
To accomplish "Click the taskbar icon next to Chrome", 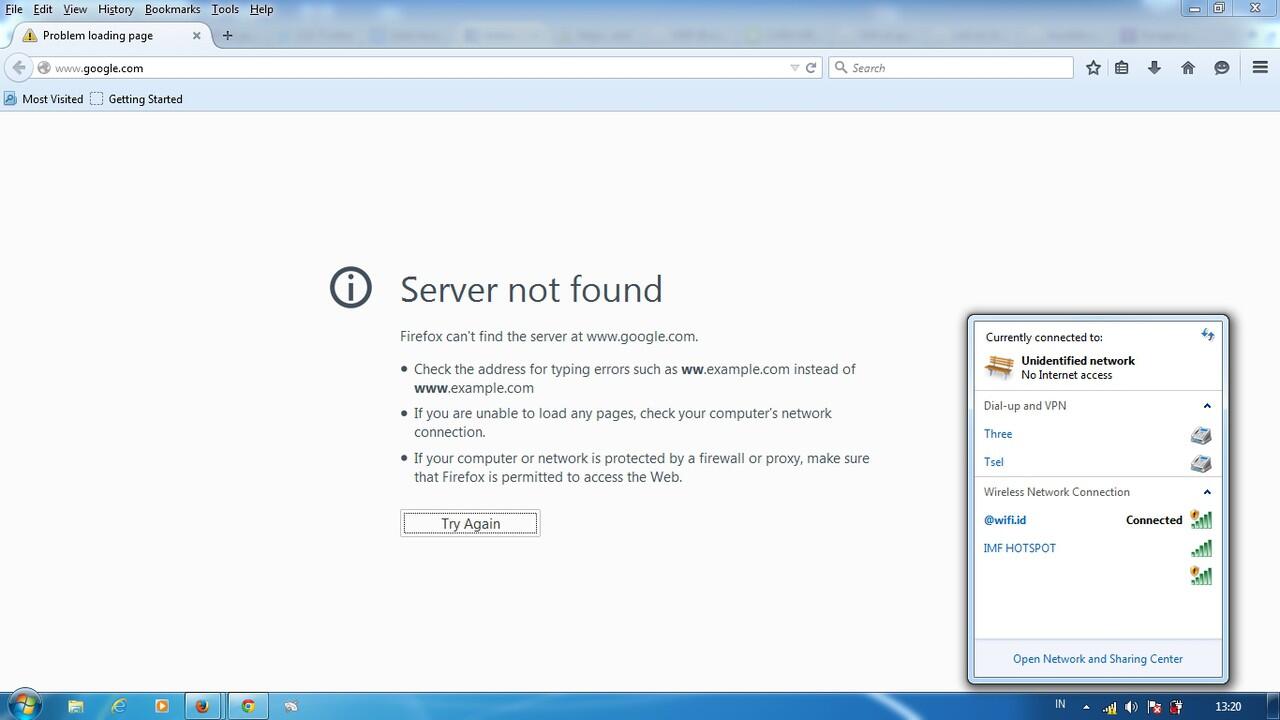I will (291, 706).
